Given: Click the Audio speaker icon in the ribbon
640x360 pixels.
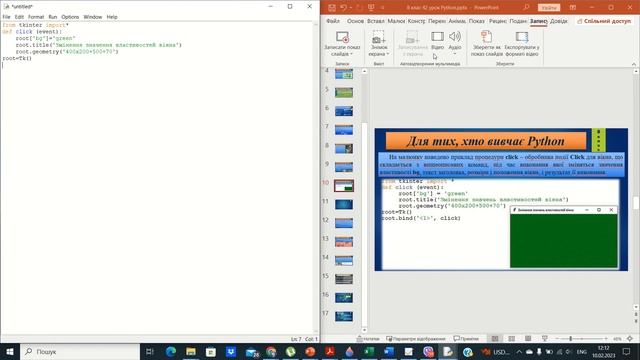Looking at the screenshot, I should [x=455, y=37].
